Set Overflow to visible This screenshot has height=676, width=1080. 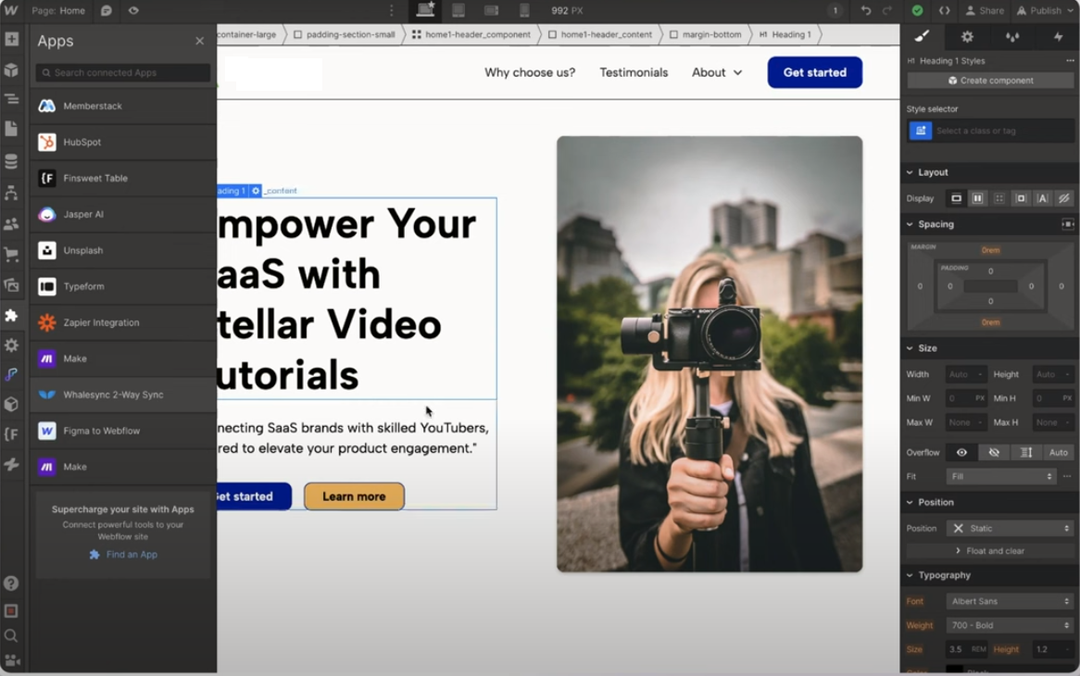(x=962, y=453)
